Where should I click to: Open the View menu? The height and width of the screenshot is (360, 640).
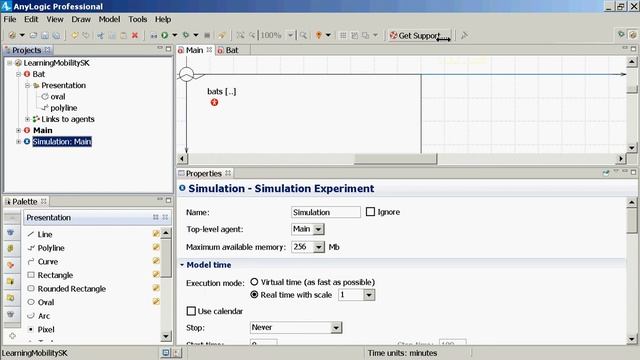[55, 19]
